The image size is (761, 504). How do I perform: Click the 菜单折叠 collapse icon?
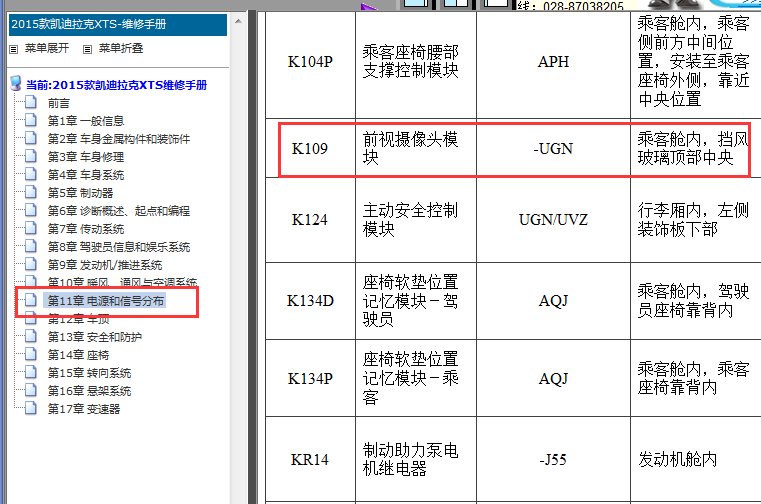[x=87, y=49]
